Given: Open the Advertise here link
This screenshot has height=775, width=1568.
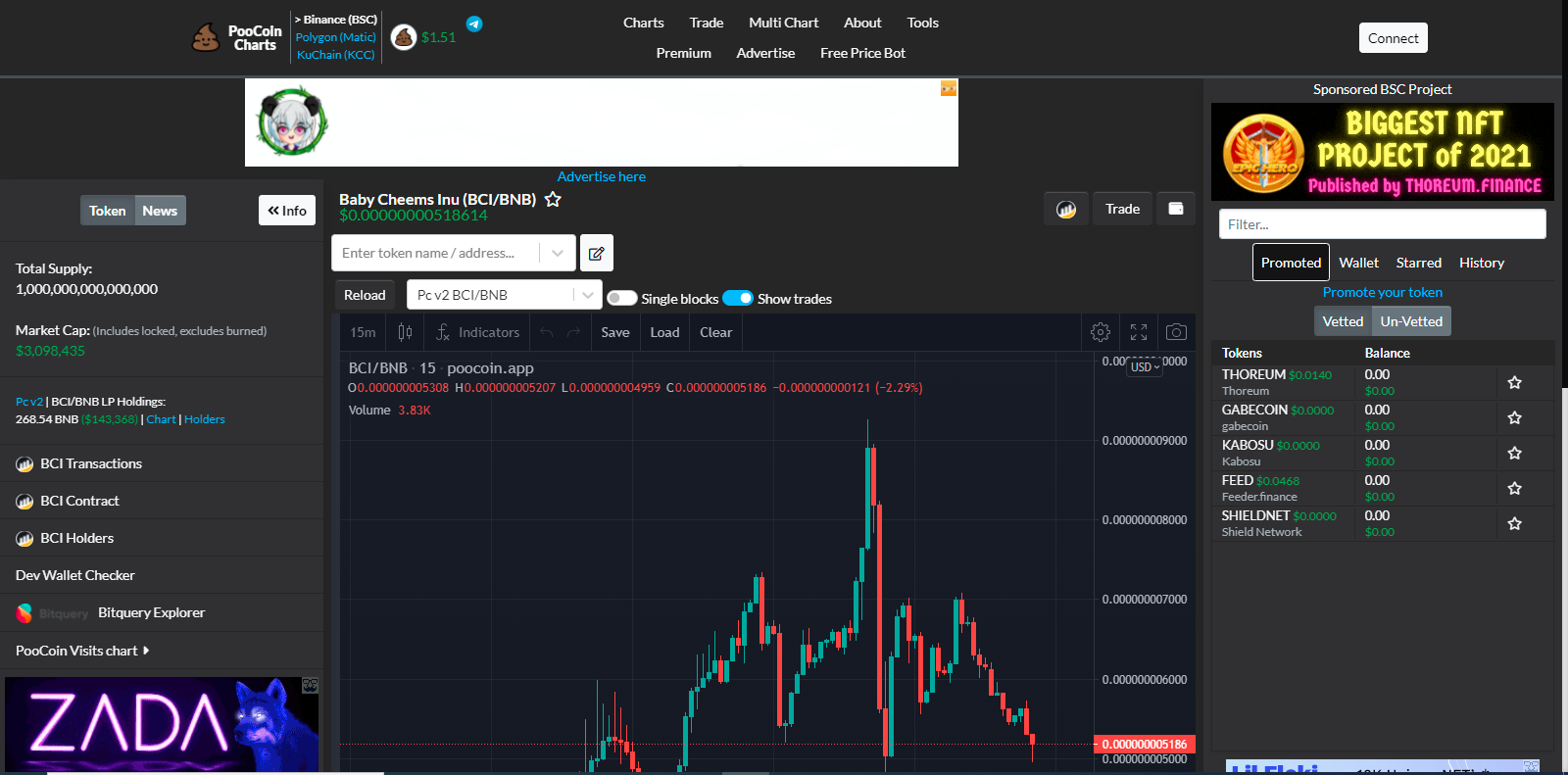Looking at the screenshot, I should point(602,176).
